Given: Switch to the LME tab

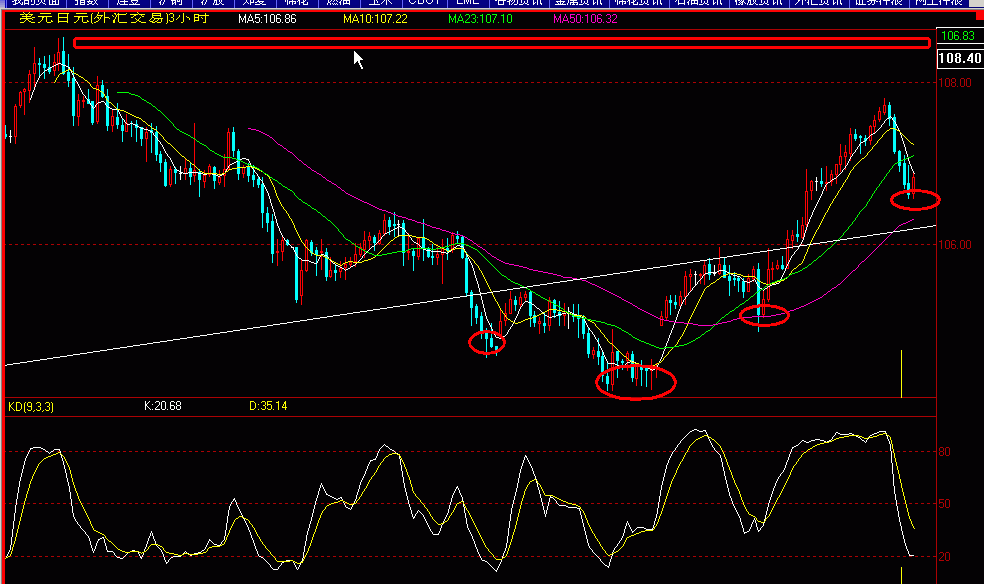Looking at the screenshot, I should (x=466, y=3).
